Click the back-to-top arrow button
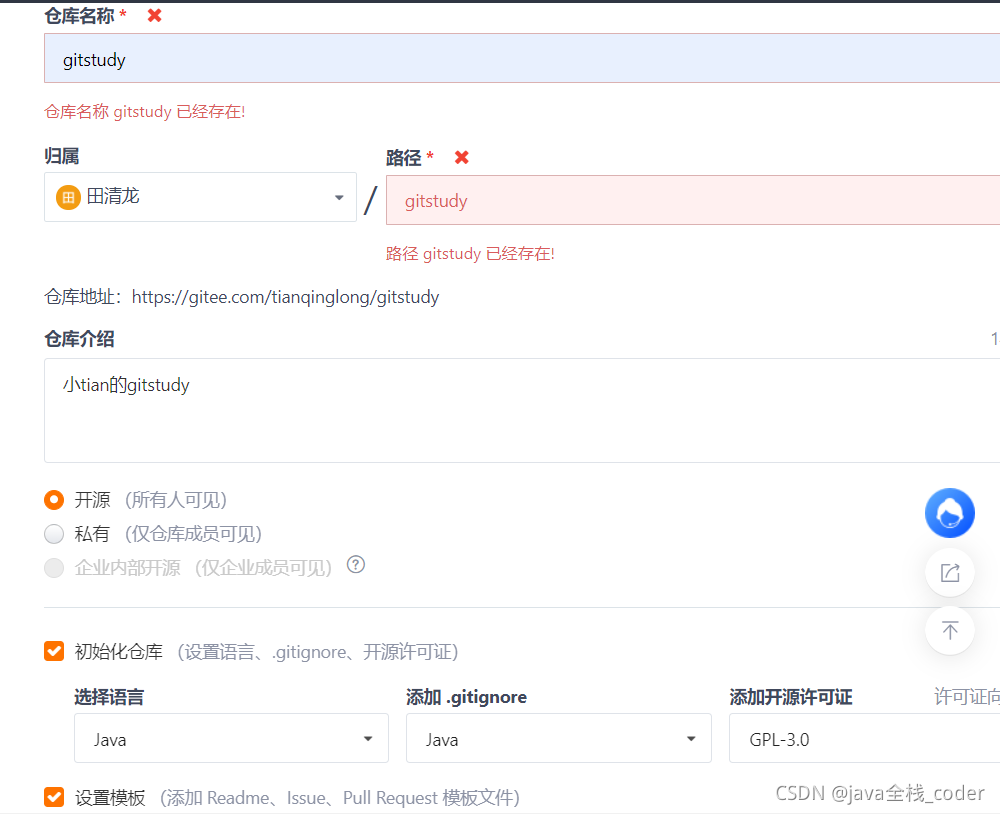Viewport: 1000px width, 814px height. tap(950, 630)
